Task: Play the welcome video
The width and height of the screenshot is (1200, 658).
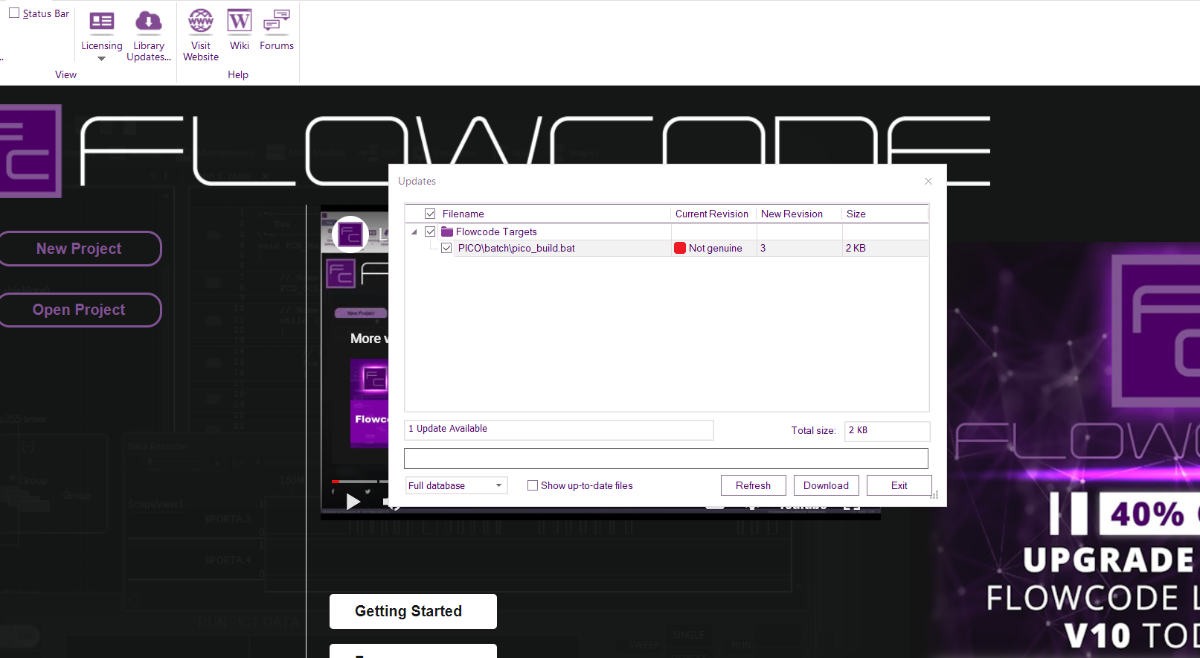Action: click(352, 502)
